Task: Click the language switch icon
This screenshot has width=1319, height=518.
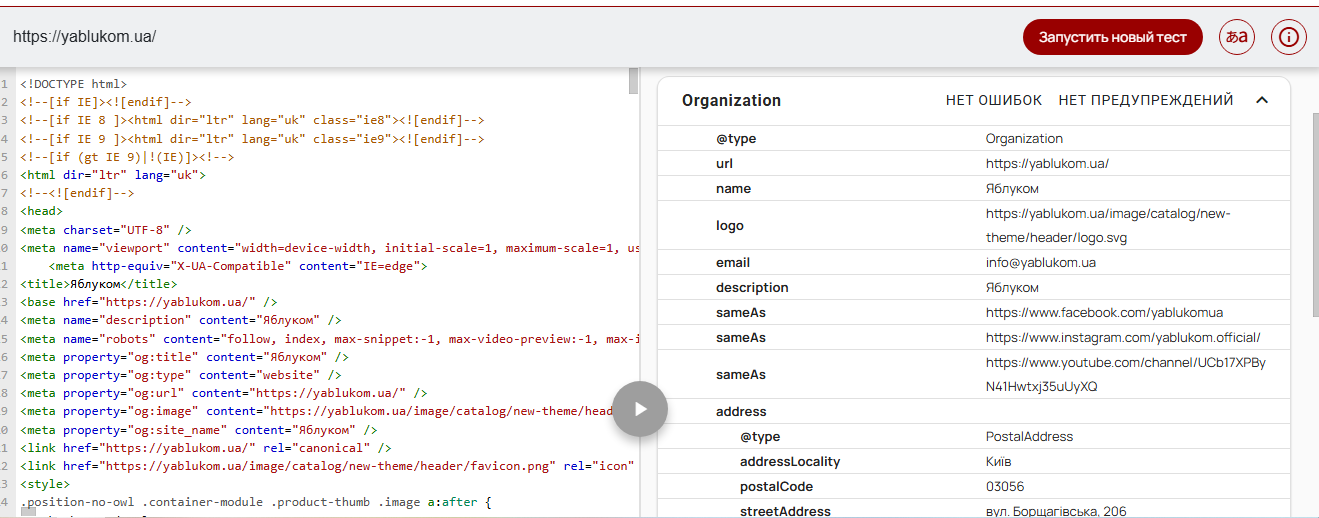Action: pyautogui.click(x=1237, y=37)
